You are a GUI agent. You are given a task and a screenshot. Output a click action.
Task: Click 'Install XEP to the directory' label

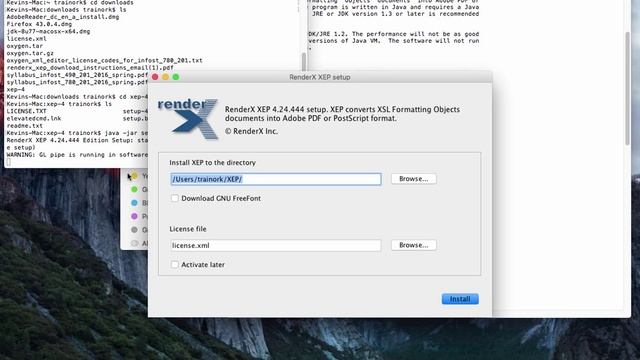click(212, 162)
